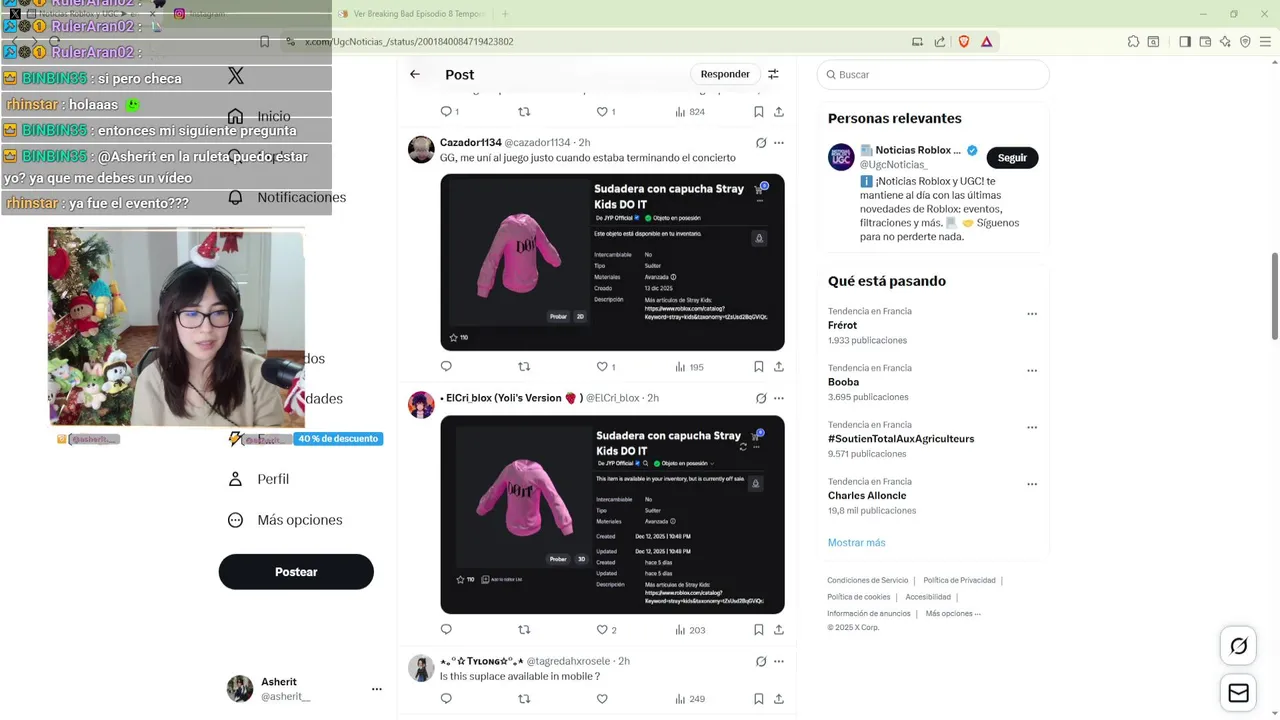This screenshot has height=720, width=1280.
Task: Share Cazador1134's post
Action: pos(779,367)
